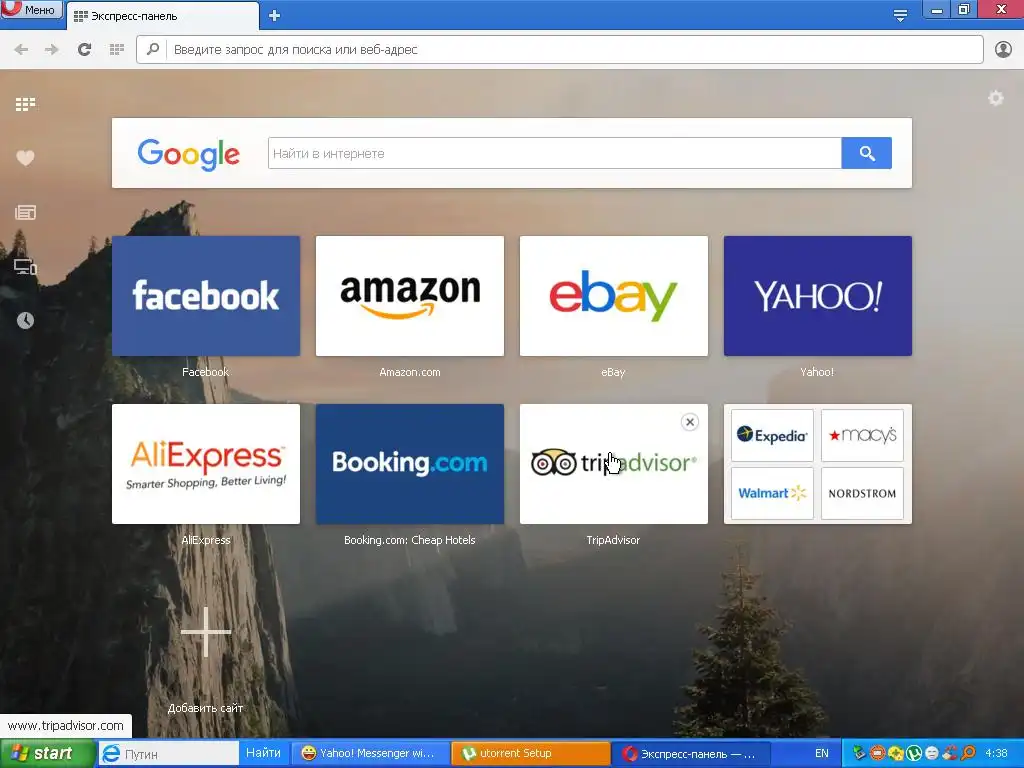Open Walmart in the folder tile

[x=772, y=493]
